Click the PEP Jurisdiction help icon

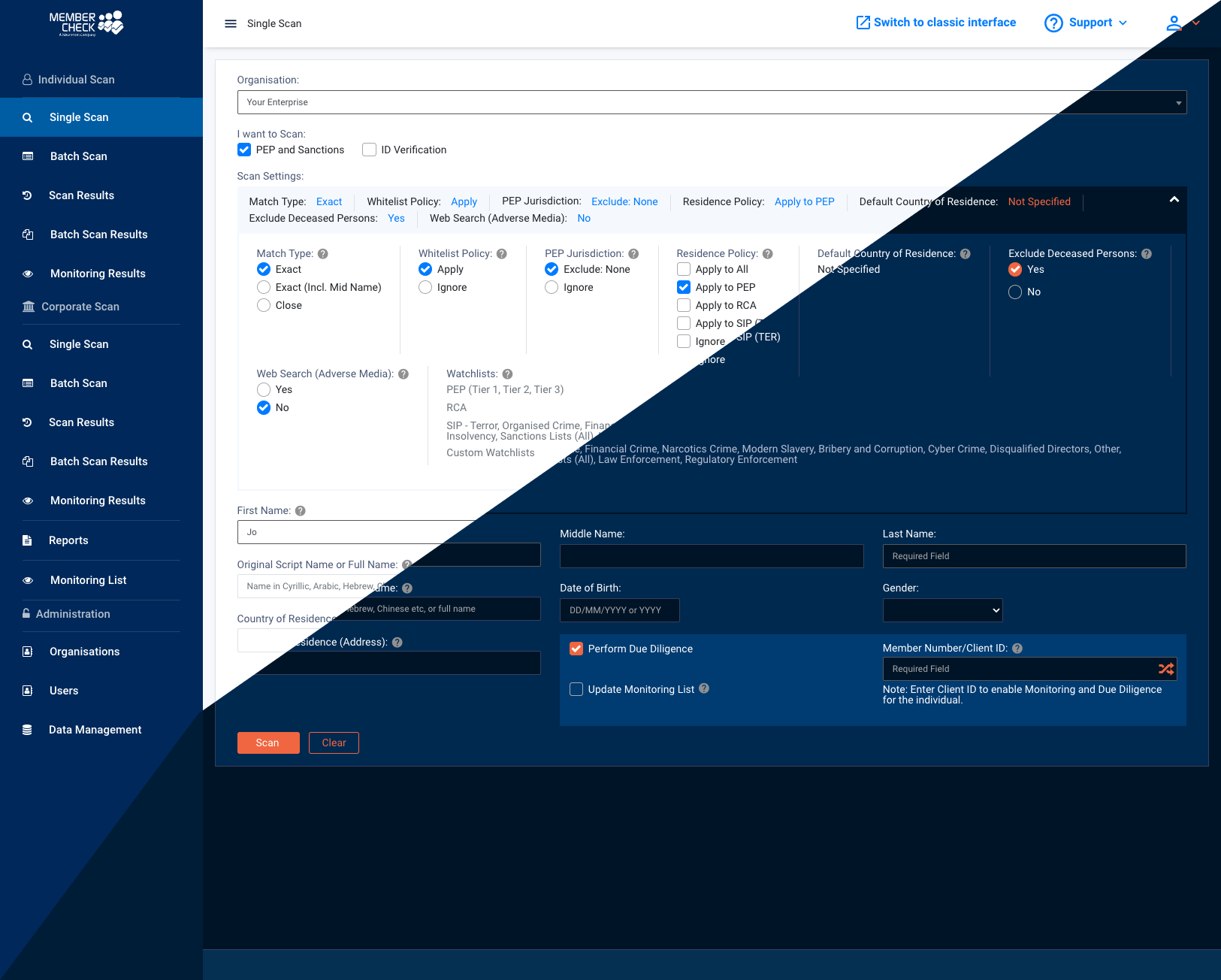point(633,254)
